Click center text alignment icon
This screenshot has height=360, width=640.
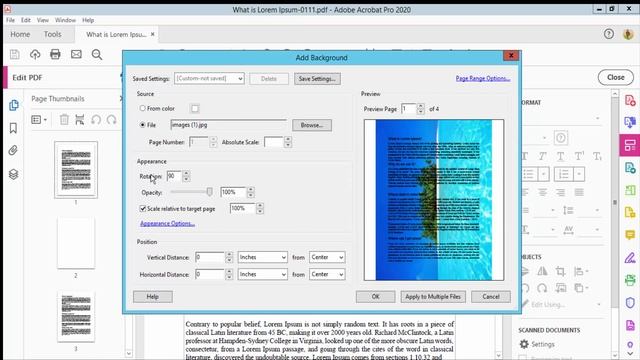542,192
